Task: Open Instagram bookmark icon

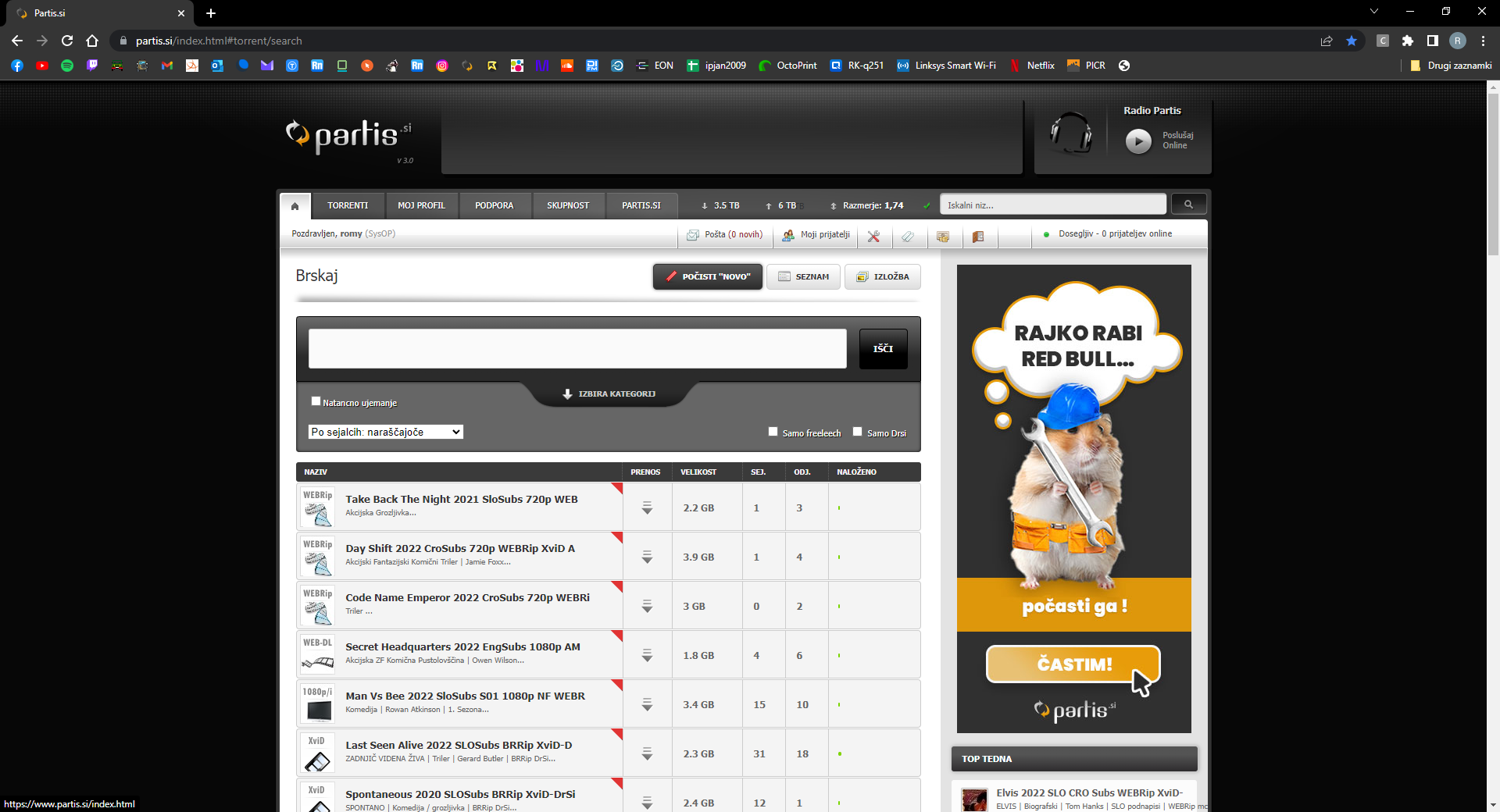Action: 442,66
